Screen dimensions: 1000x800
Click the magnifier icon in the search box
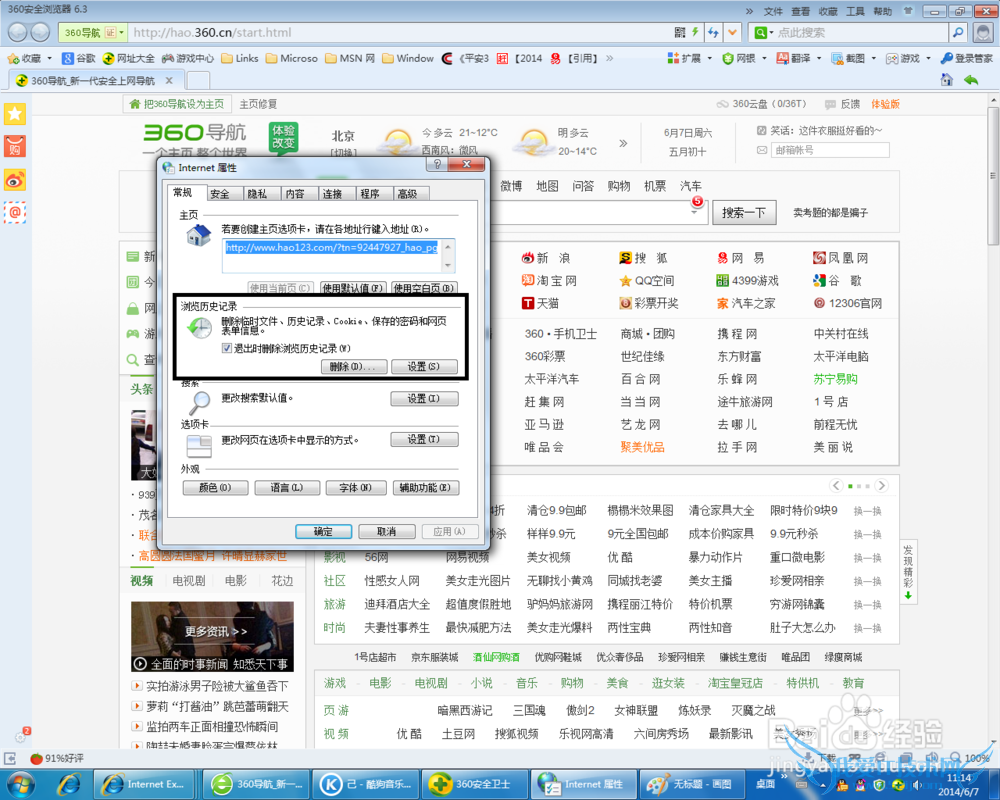pyautogui.click(x=957, y=32)
